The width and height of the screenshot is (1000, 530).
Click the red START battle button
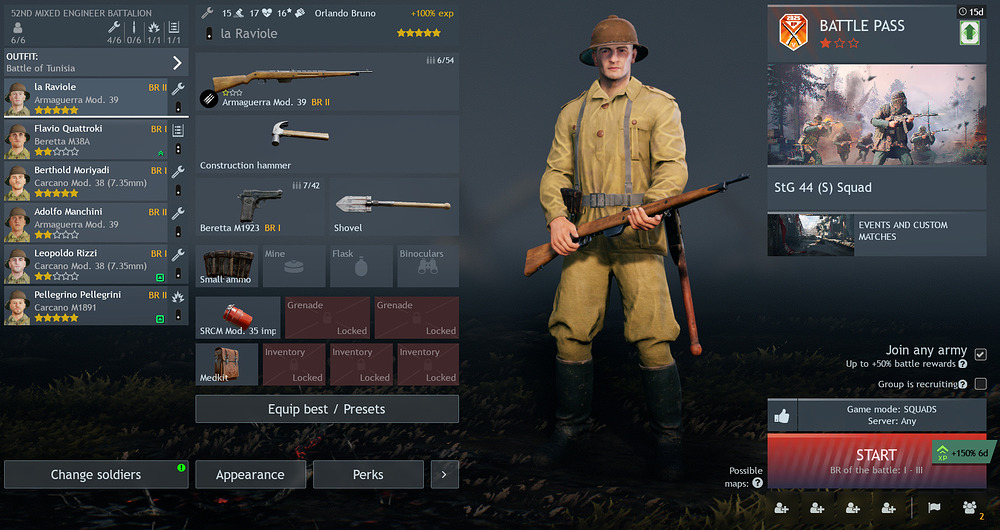876,461
